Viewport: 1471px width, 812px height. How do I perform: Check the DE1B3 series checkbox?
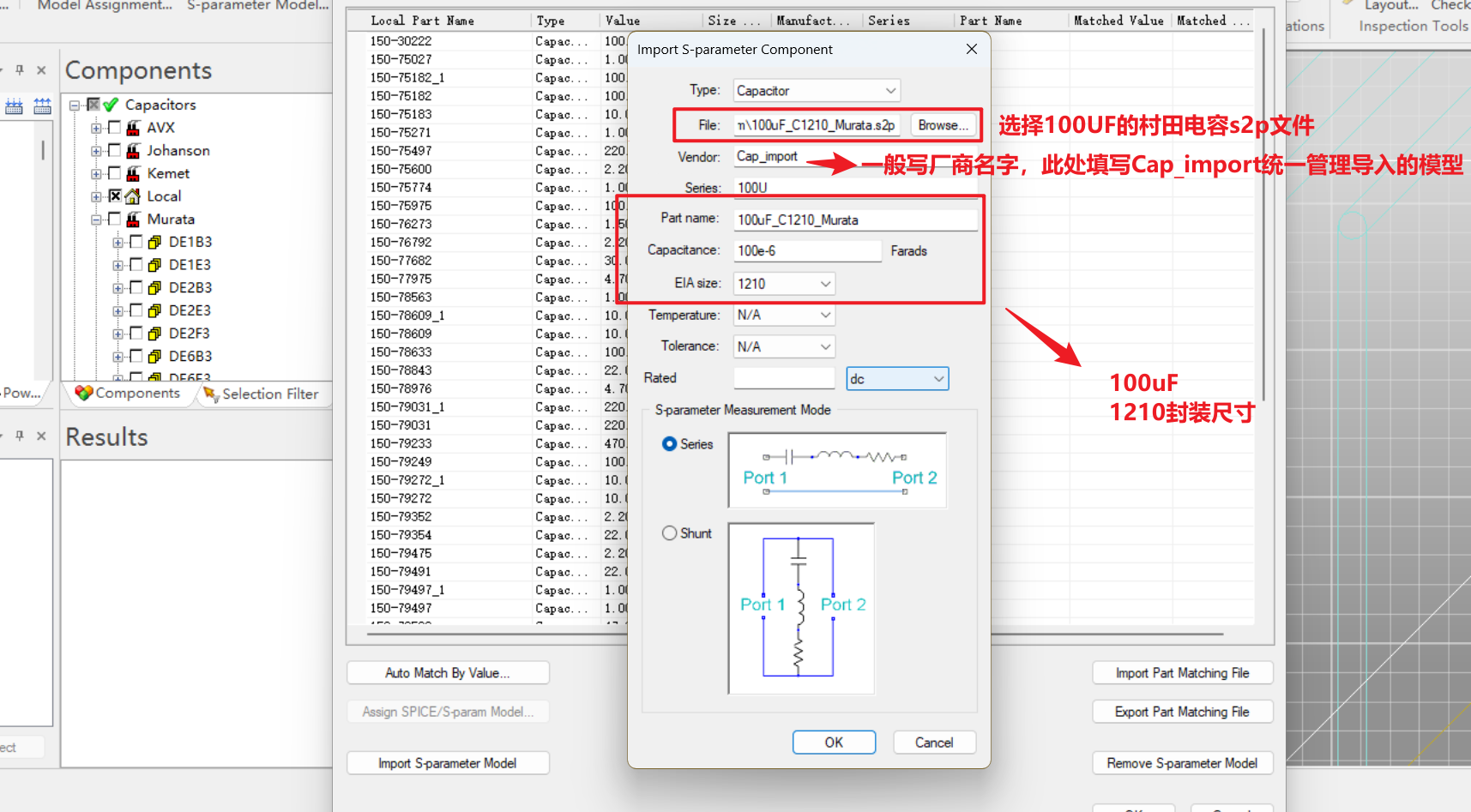136,242
